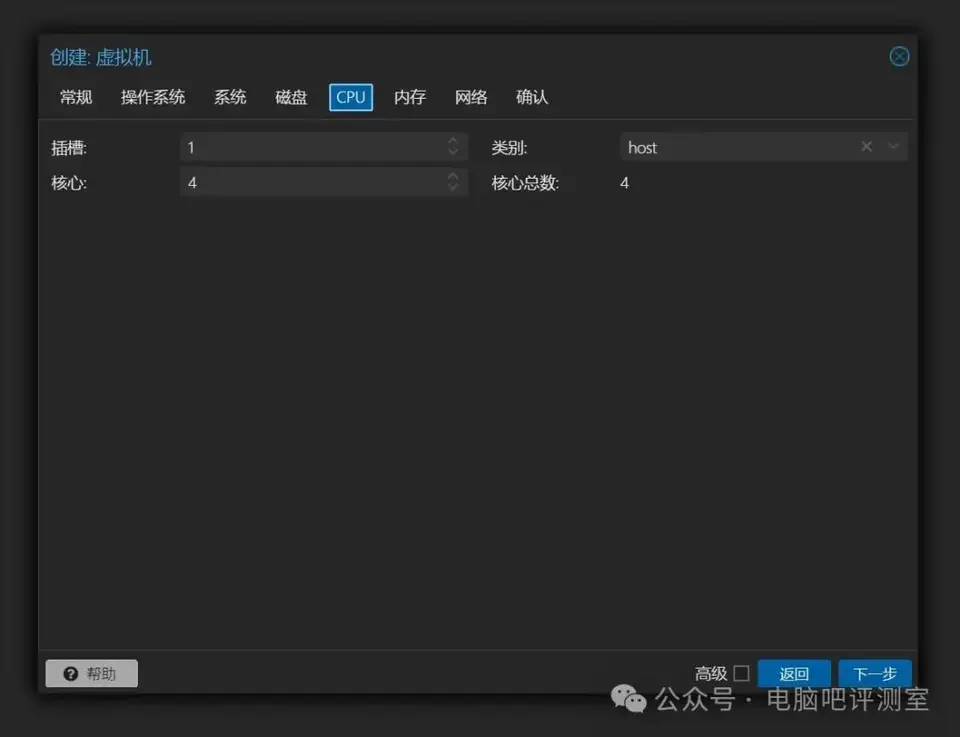Image resolution: width=960 pixels, height=737 pixels.
Task: Go to the 磁盘 tab
Action: (291, 97)
